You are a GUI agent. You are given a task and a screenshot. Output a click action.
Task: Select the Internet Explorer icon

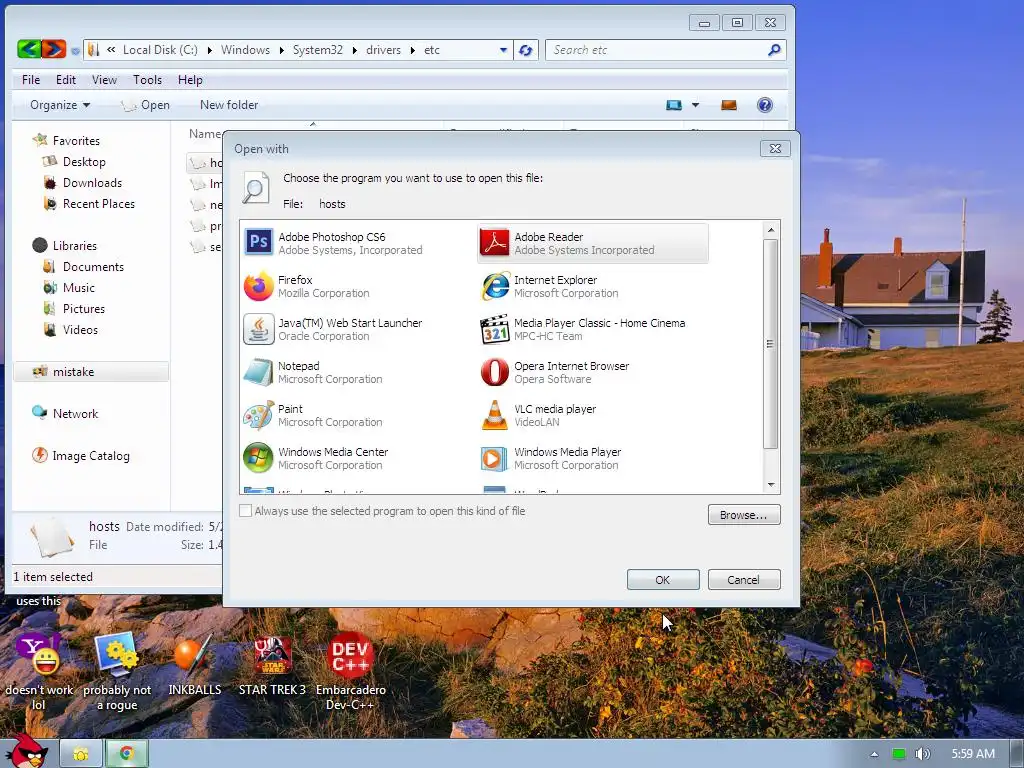pos(495,285)
